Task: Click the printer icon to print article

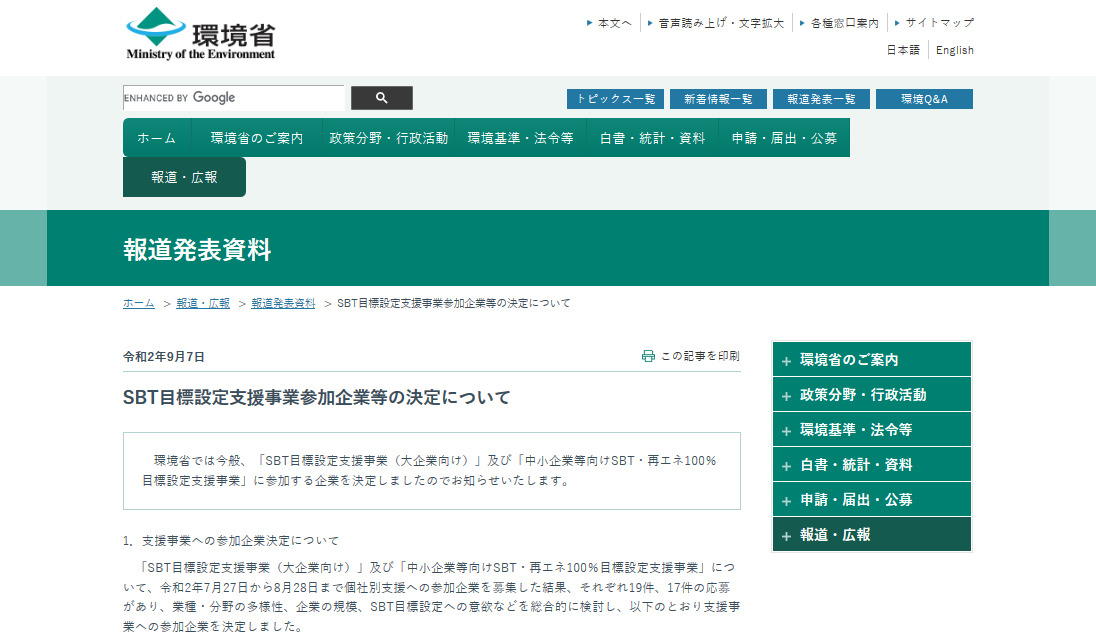Action: (648, 356)
